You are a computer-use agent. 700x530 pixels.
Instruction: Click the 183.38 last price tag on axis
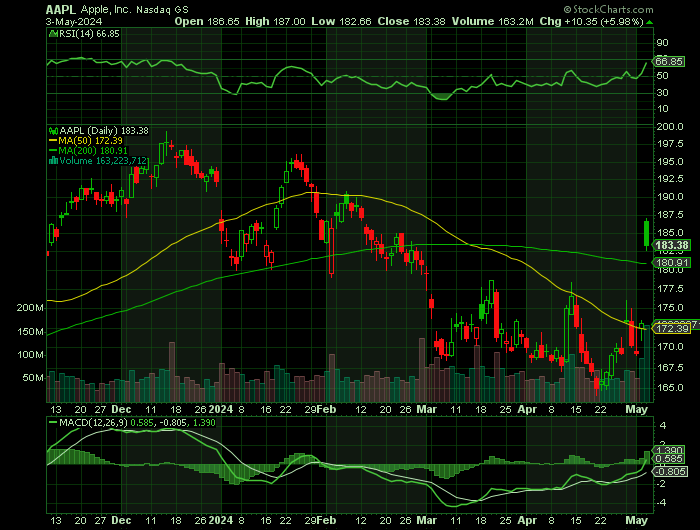(x=671, y=245)
